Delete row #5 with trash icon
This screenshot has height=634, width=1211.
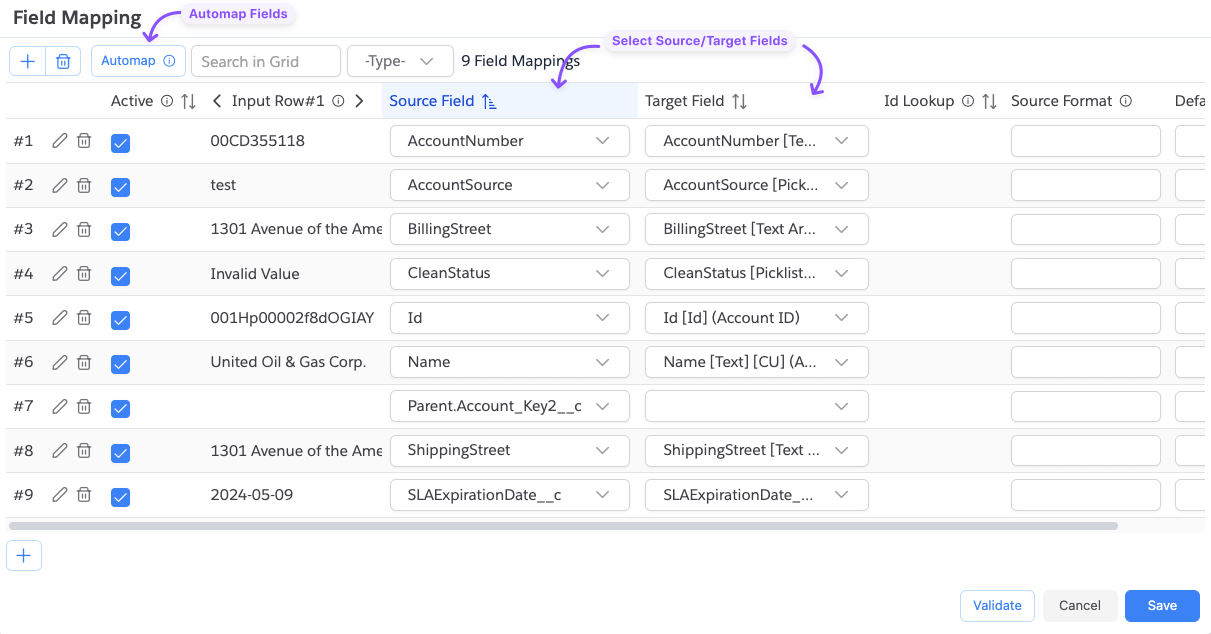tap(84, 318)
